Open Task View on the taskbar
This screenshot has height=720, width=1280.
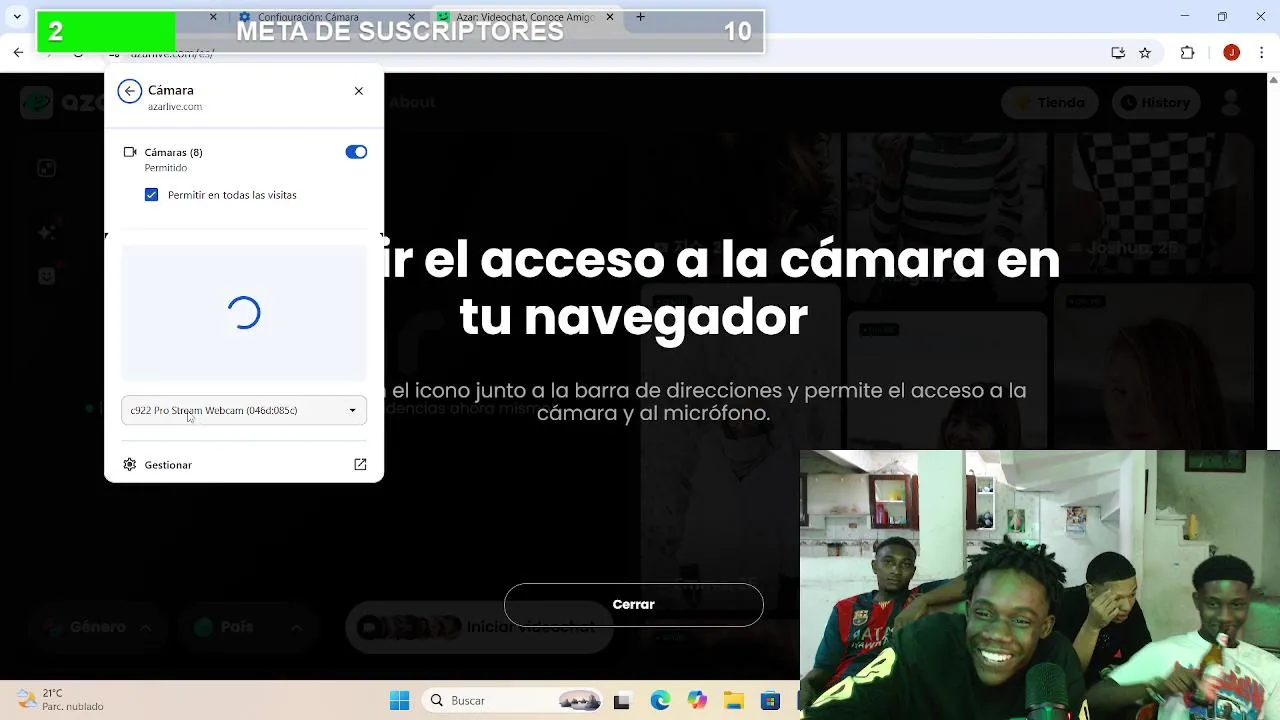[x=621, y=701]
